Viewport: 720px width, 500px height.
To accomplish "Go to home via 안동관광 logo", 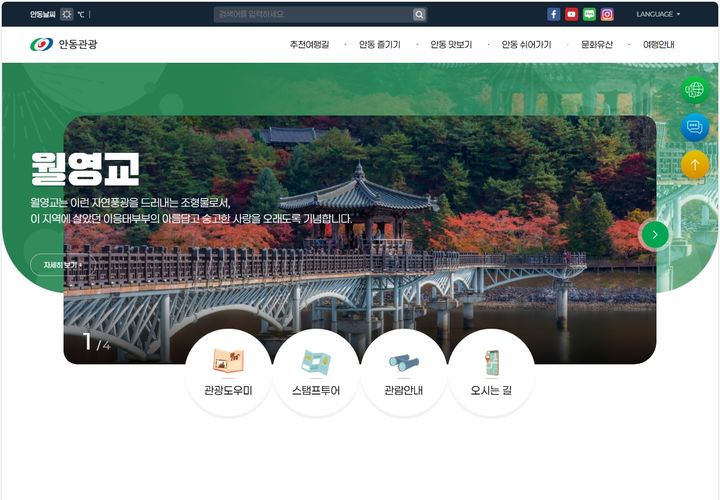I will tap(64, 45).
